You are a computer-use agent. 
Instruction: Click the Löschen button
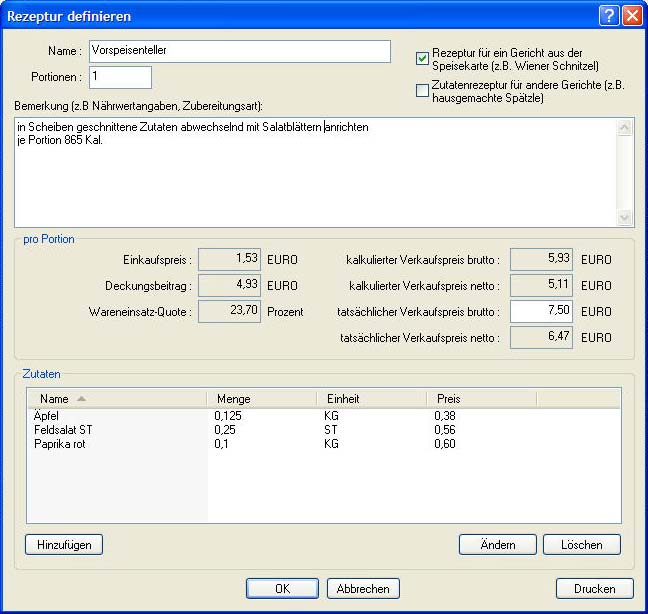pos(581,545)
